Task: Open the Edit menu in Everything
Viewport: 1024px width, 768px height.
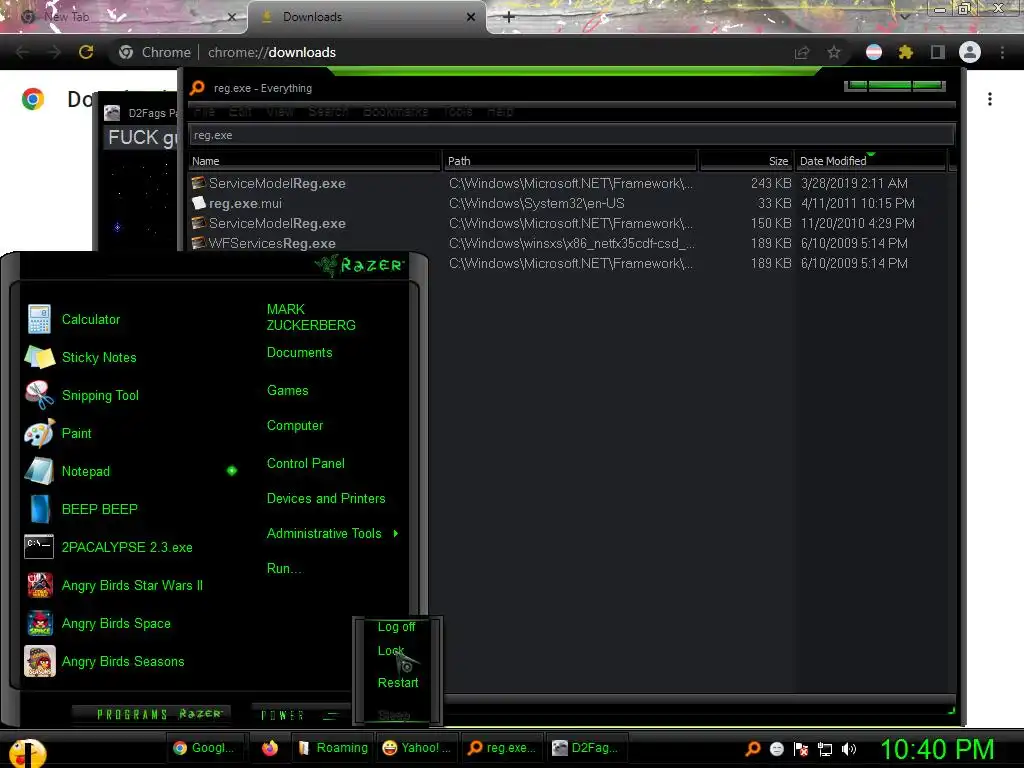Action: coord(240,112)
